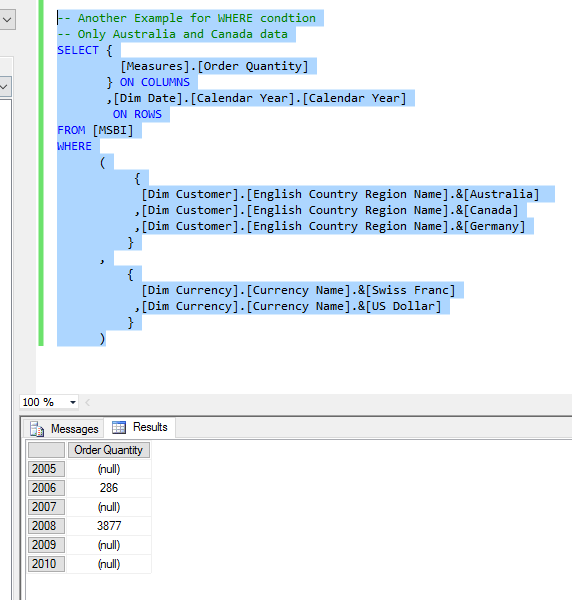Click the (null) cell for 2010
Screen dimensions: 572x600
click(x=109, y=564)
